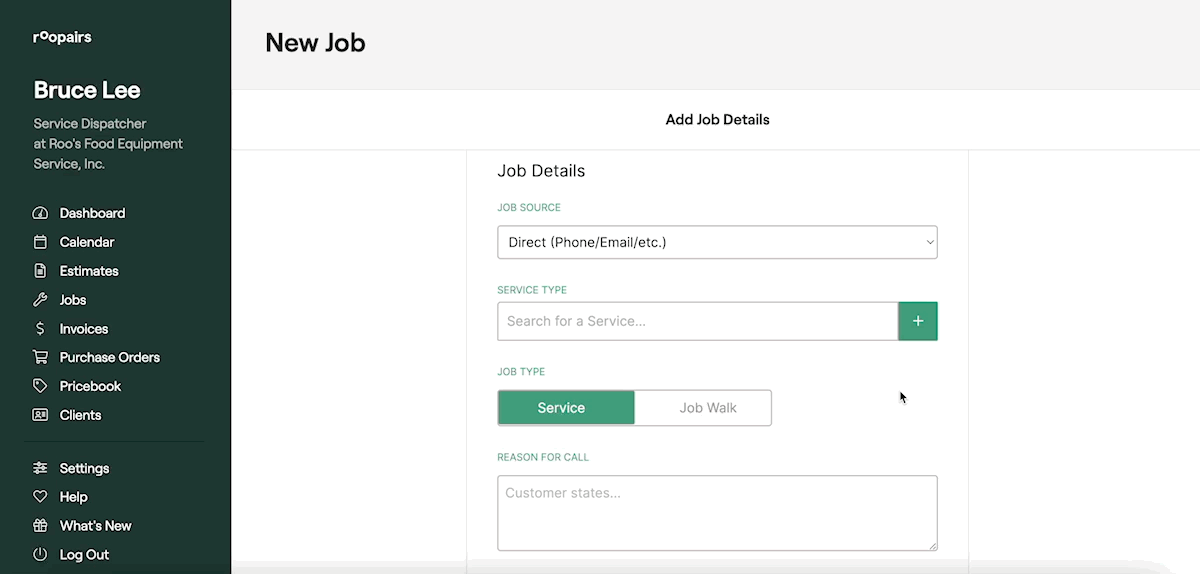Viewport: 1200px width, 574px height.
Task: Click the Jobs wrench icon
Action: pyautogui.click(x=40, y=300)
